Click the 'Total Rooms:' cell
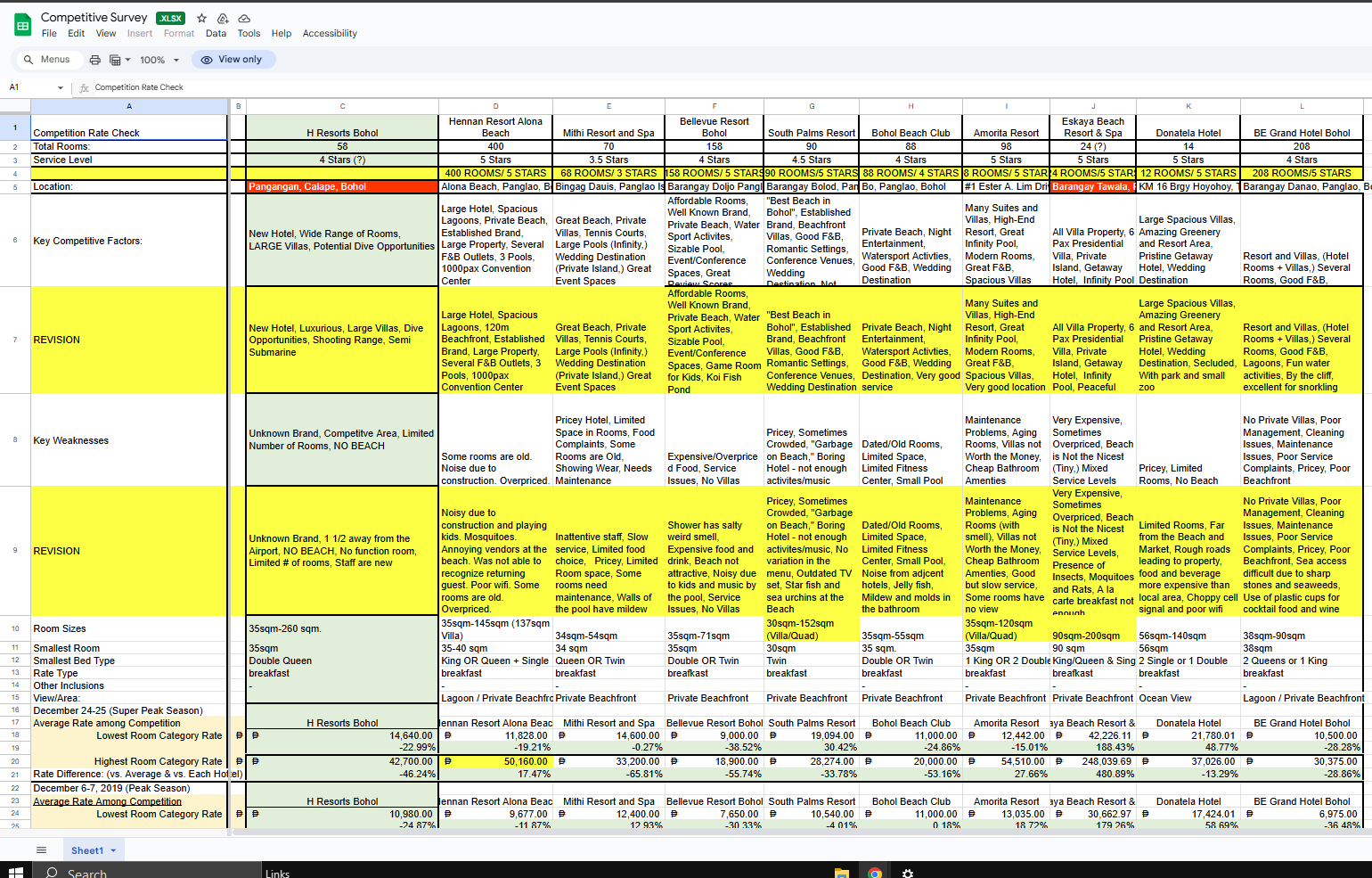 tap(129, 146)
